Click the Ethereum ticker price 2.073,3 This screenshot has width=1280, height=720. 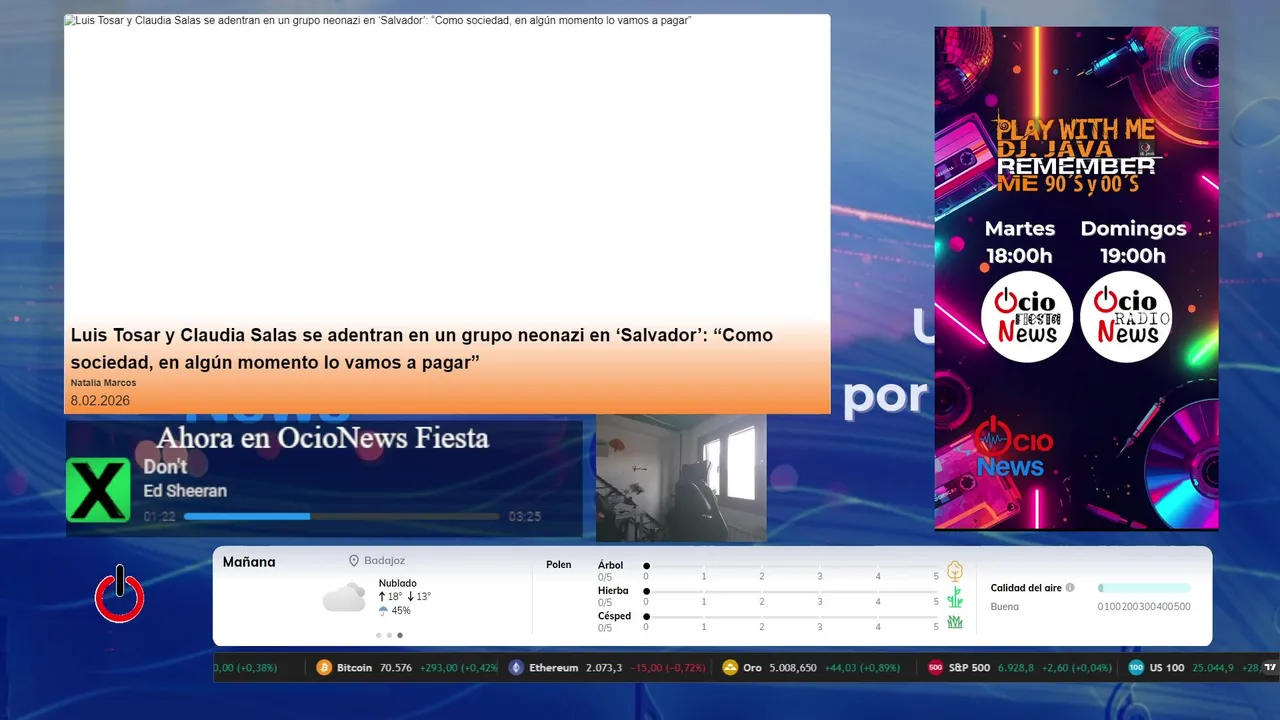point(604,668)
